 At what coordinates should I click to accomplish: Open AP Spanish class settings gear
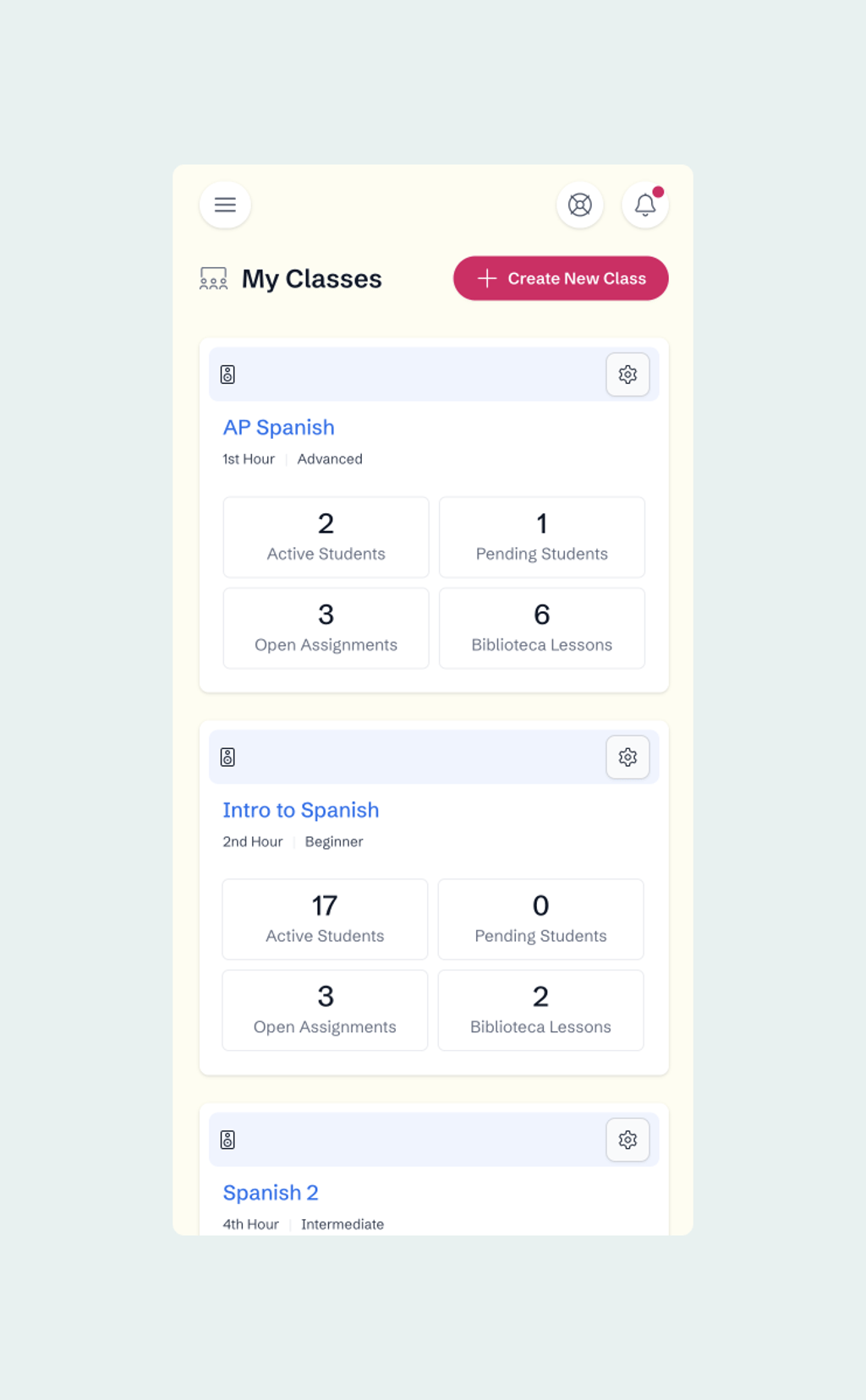(x=628, y=375)
